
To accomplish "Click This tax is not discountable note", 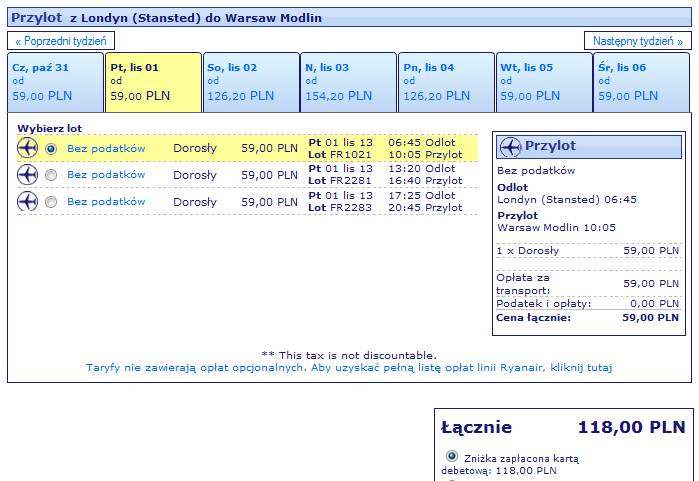I will [x=349, y=356].
